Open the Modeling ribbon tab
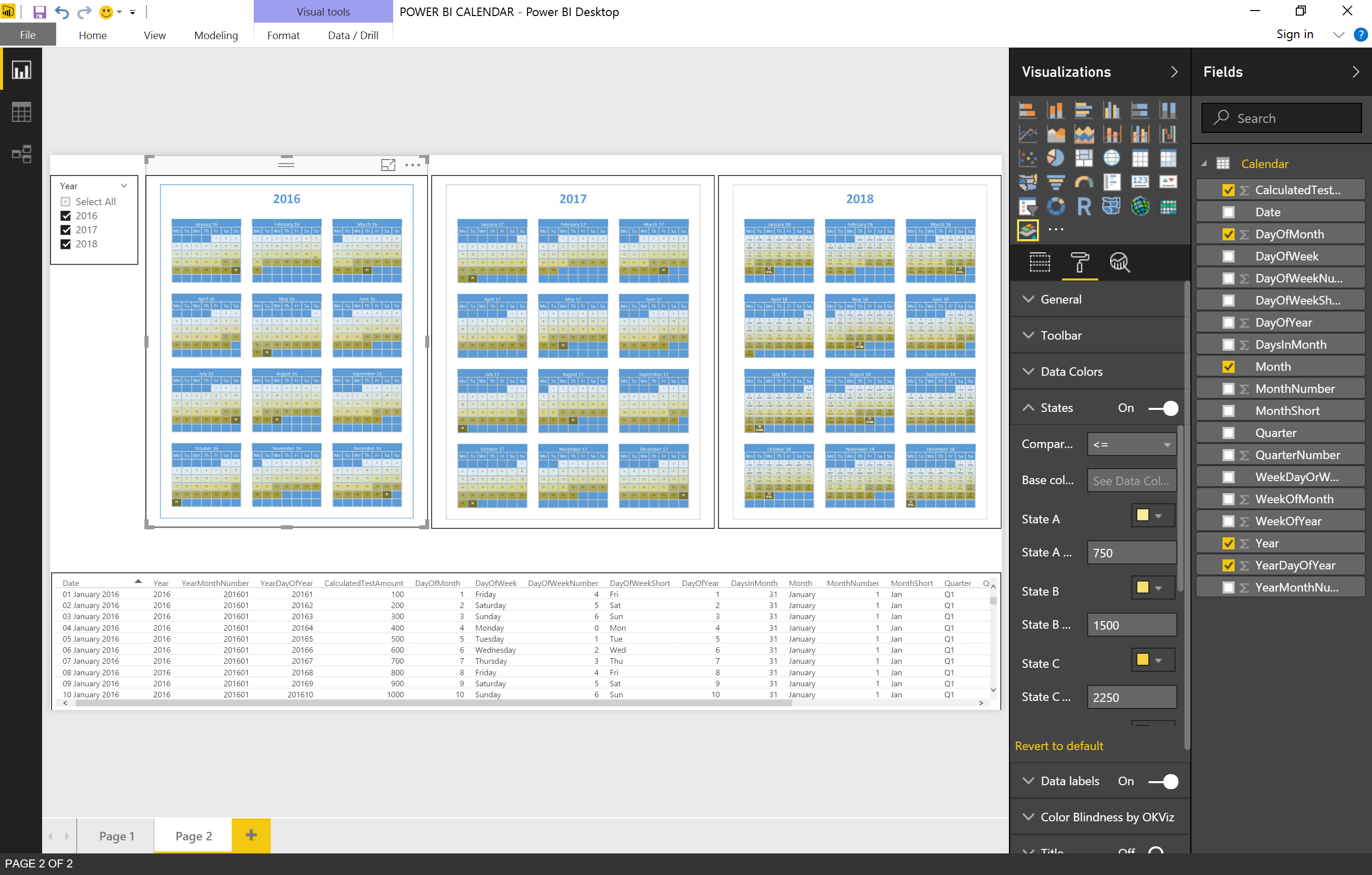The image size is (1372, 875). [x=216, y=35]
